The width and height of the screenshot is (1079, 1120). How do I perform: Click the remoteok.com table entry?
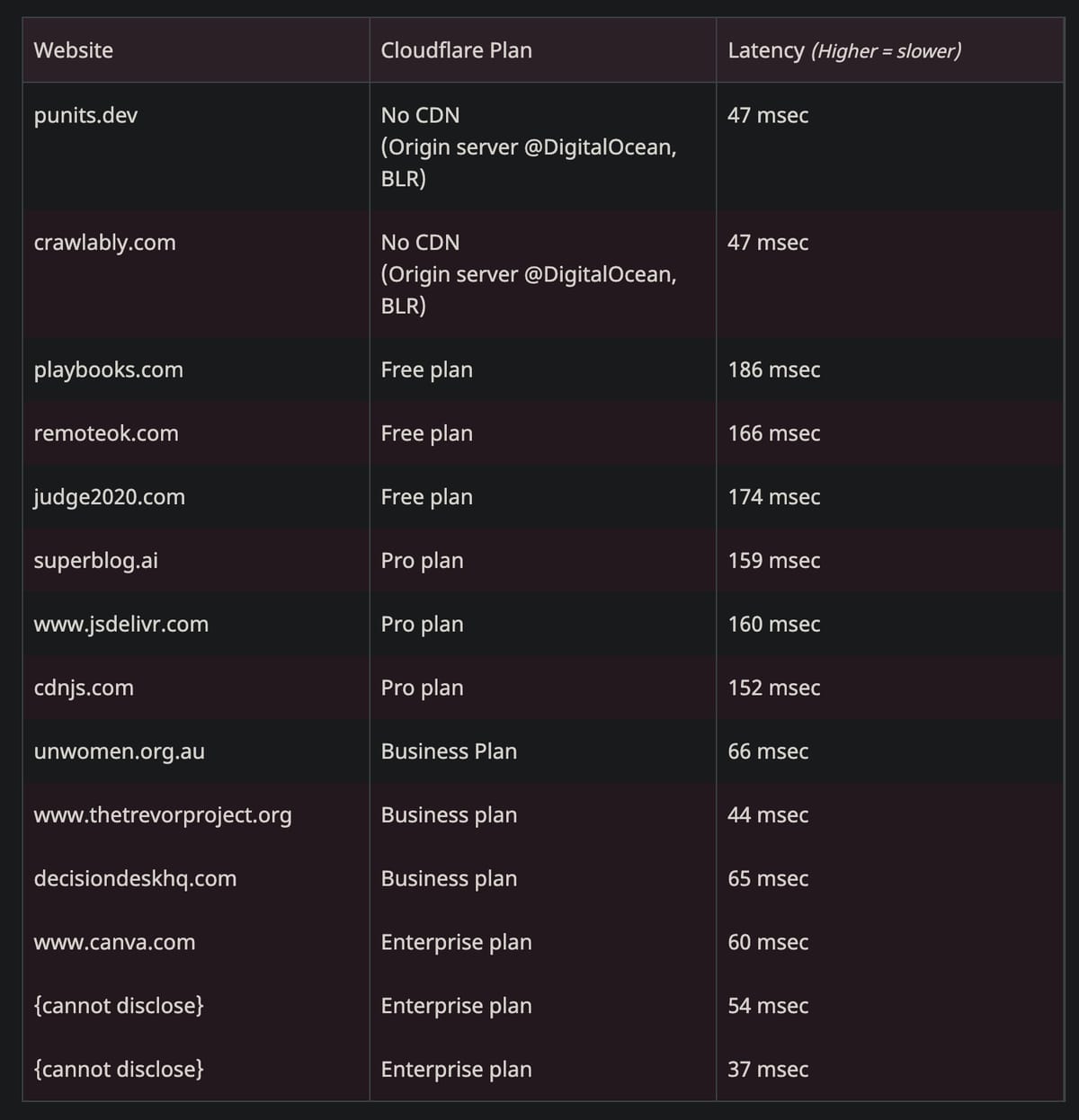[106, 434]
